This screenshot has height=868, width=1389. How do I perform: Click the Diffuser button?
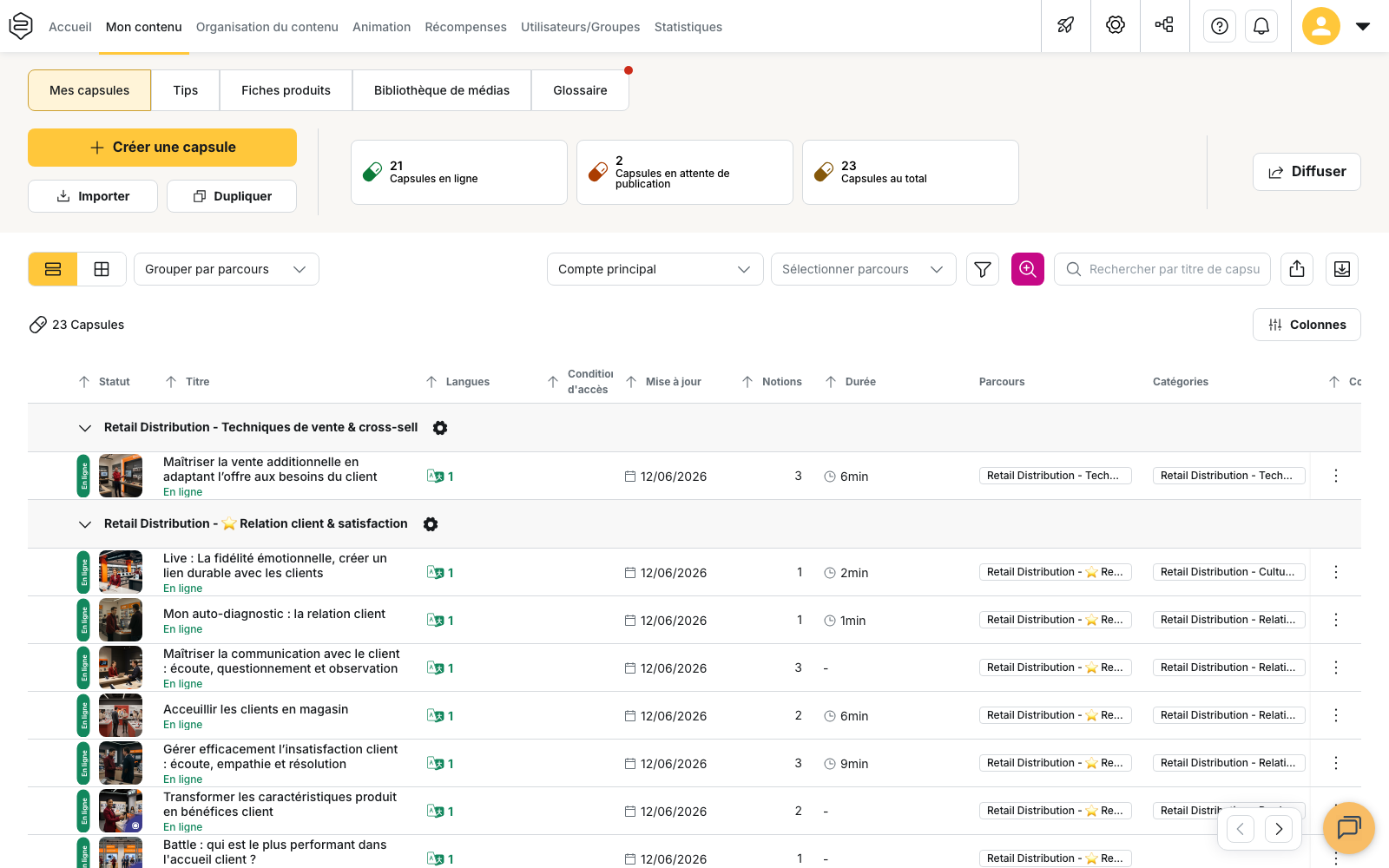1307,172
